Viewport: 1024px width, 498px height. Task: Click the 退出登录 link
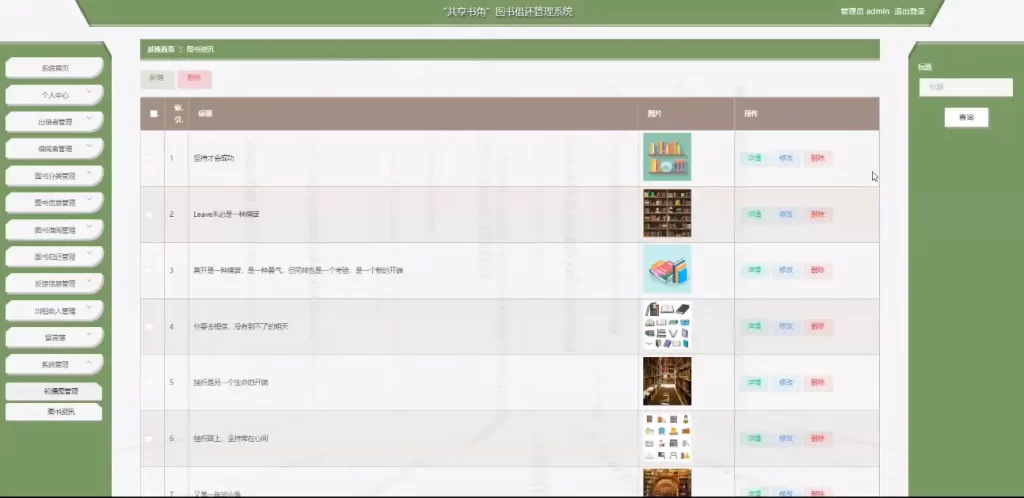(909, 12)
